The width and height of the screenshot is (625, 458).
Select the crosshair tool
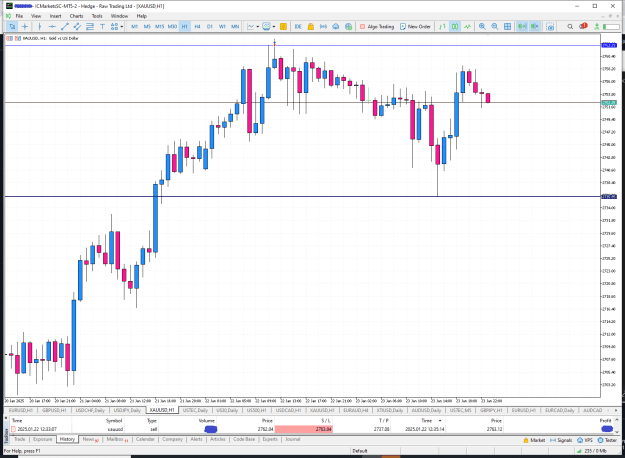(x=25, y=27)
